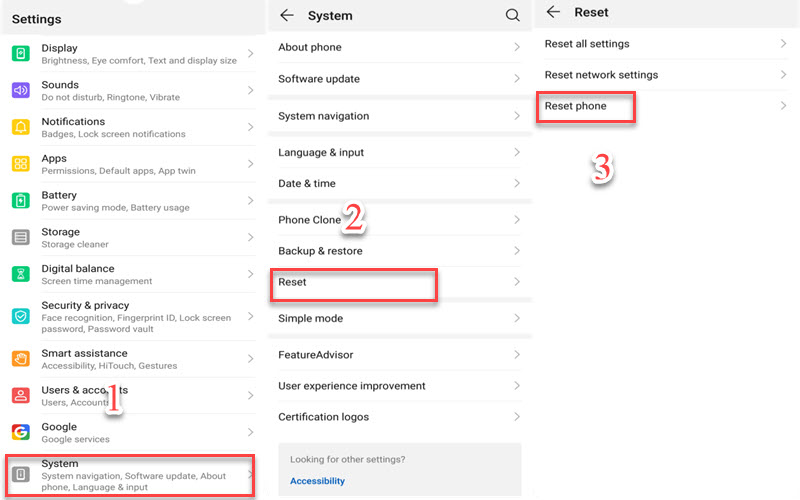Tap the Security & privacy shield icon

tap(21, 316)
